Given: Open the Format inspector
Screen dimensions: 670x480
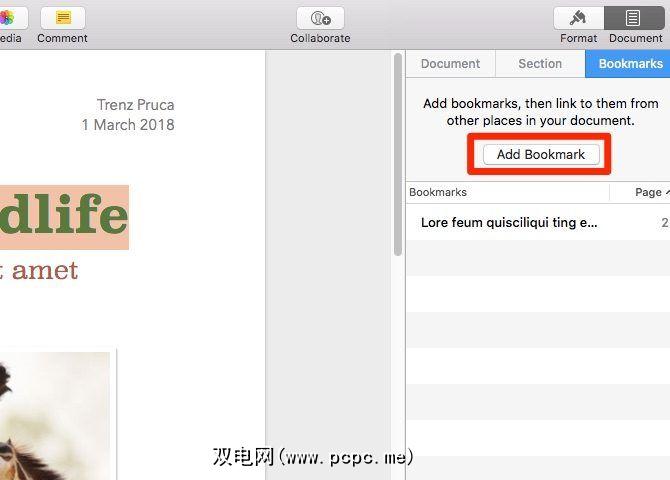Looking at the screenshot, I should click(x=579, y=18).
